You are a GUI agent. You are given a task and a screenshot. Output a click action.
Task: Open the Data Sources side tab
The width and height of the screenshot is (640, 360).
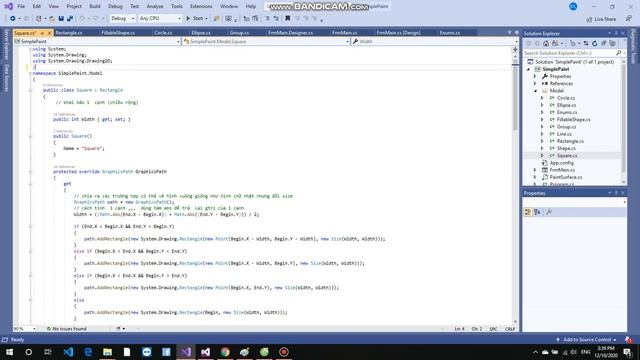pyautogui.click(x=6, y=78)
